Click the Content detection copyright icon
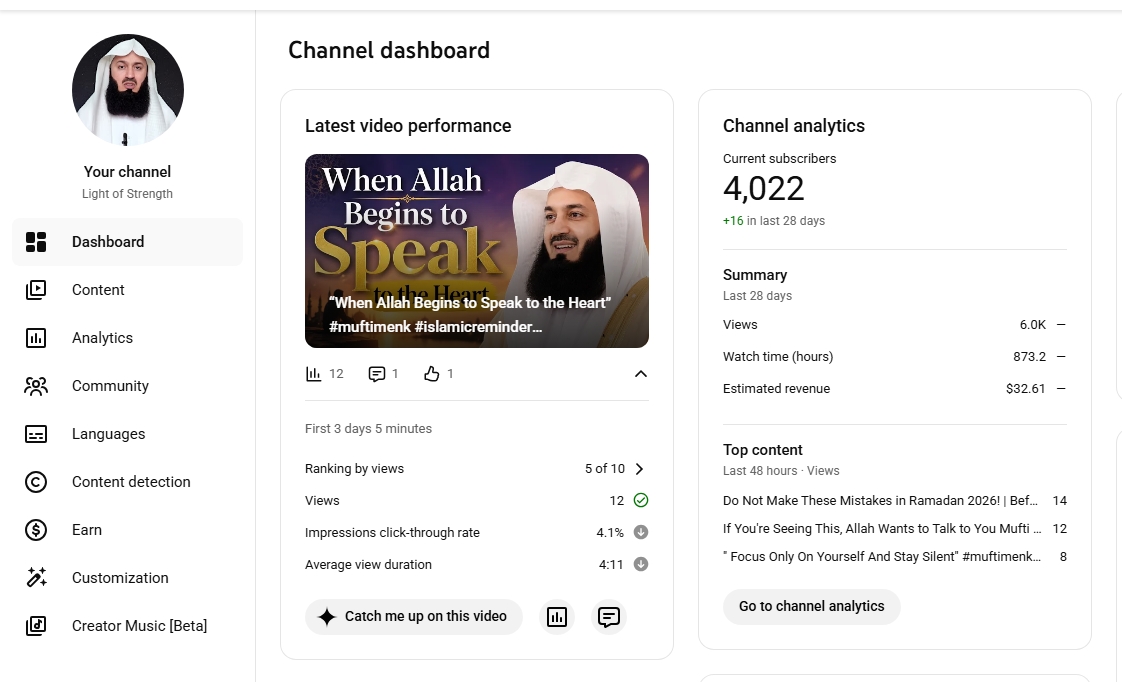This screenshot has height=682, width=1122. pyautogui.click(x=36, y=482)
